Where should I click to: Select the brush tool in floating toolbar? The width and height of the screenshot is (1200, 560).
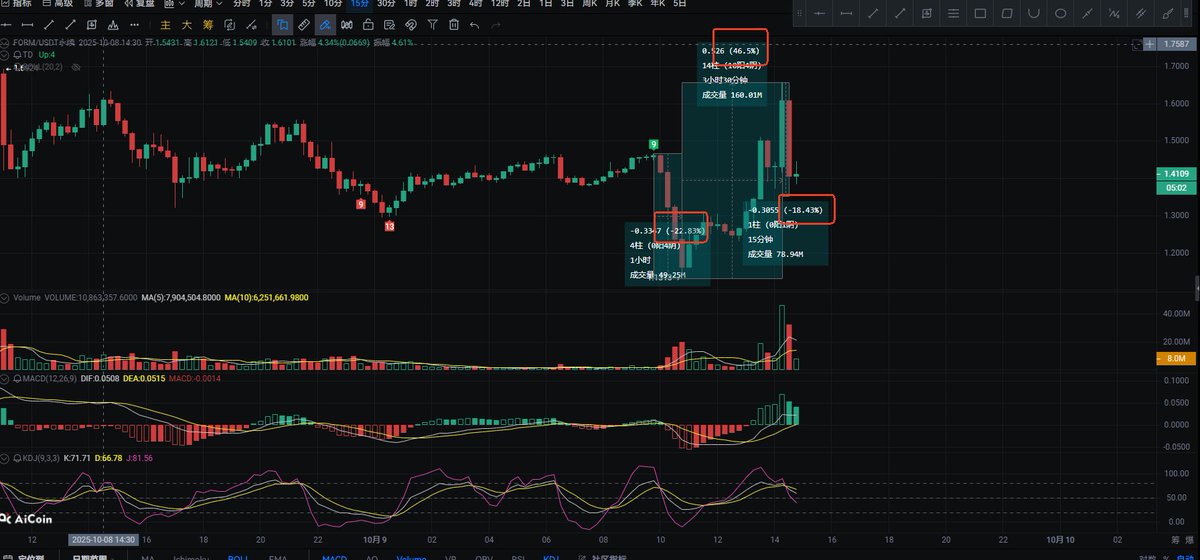1168,13
